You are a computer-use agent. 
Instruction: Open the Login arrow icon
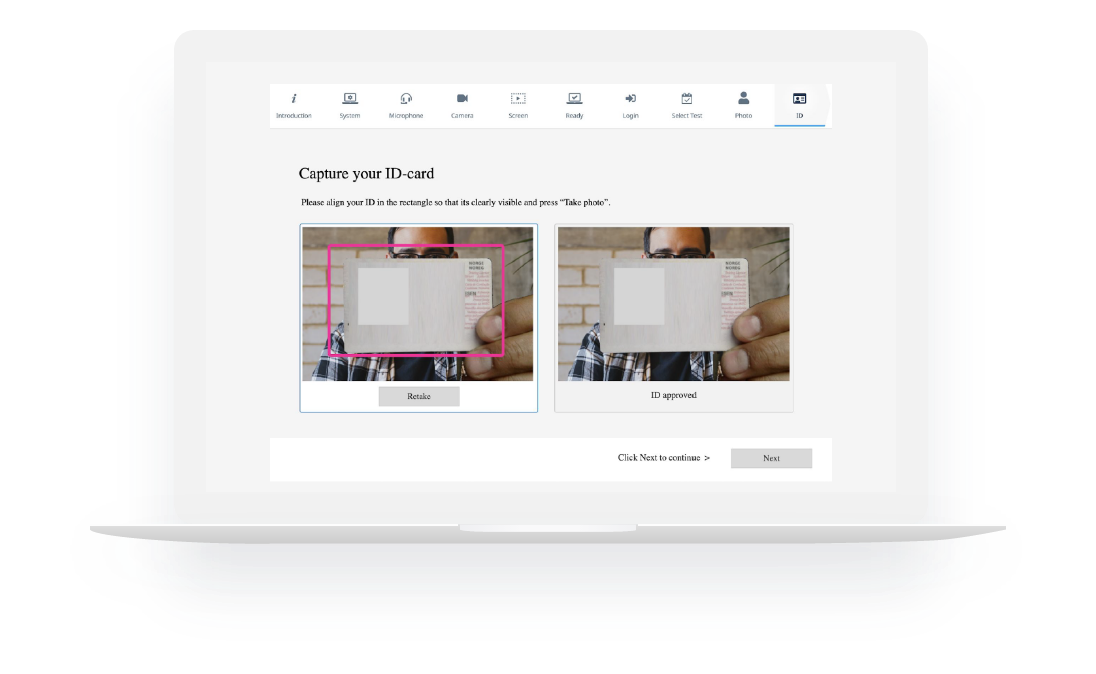630,98
